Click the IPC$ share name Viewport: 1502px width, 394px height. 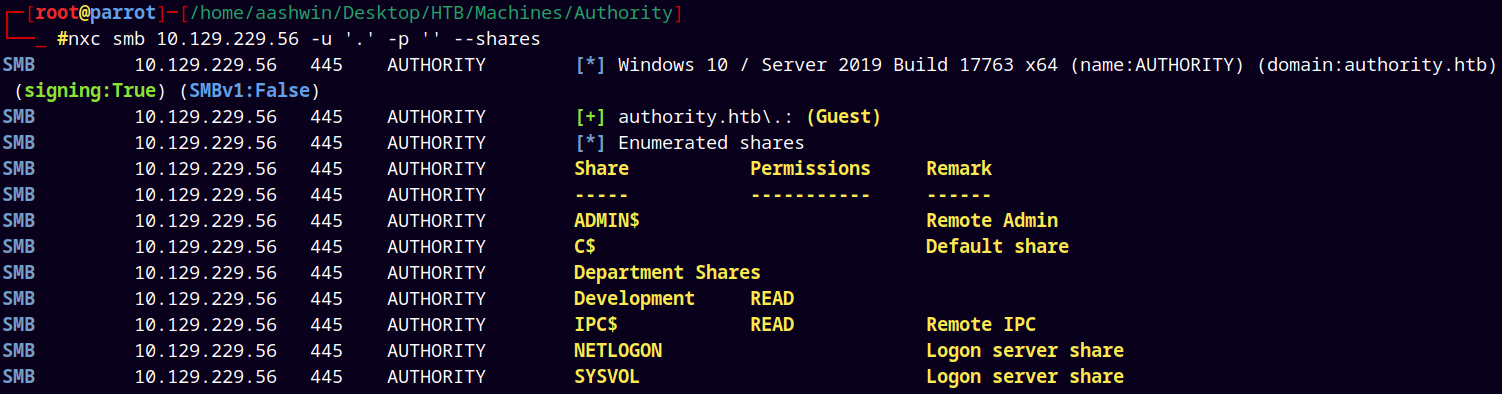point(596,325)
